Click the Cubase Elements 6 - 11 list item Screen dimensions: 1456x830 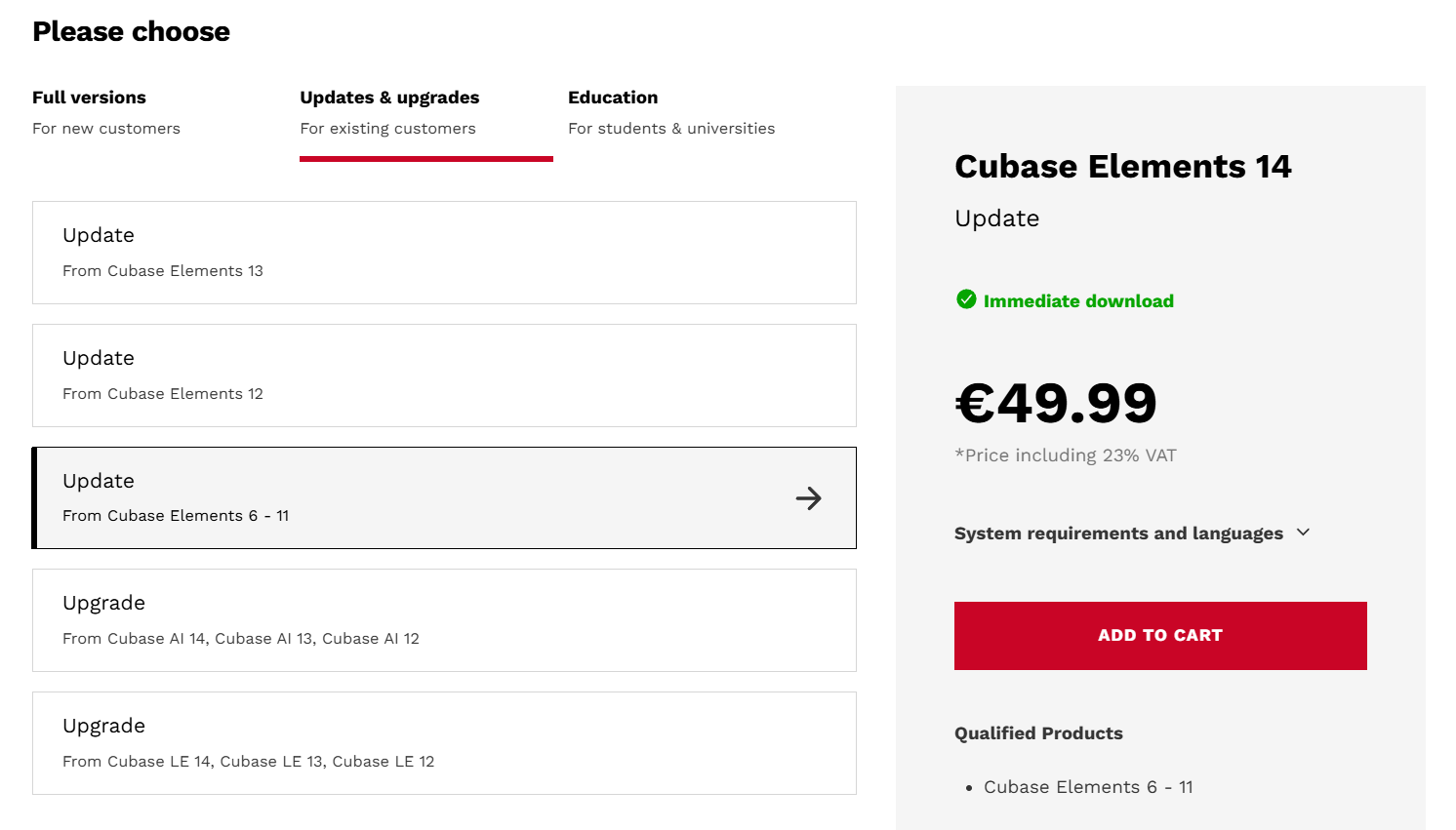(1087, 787)
